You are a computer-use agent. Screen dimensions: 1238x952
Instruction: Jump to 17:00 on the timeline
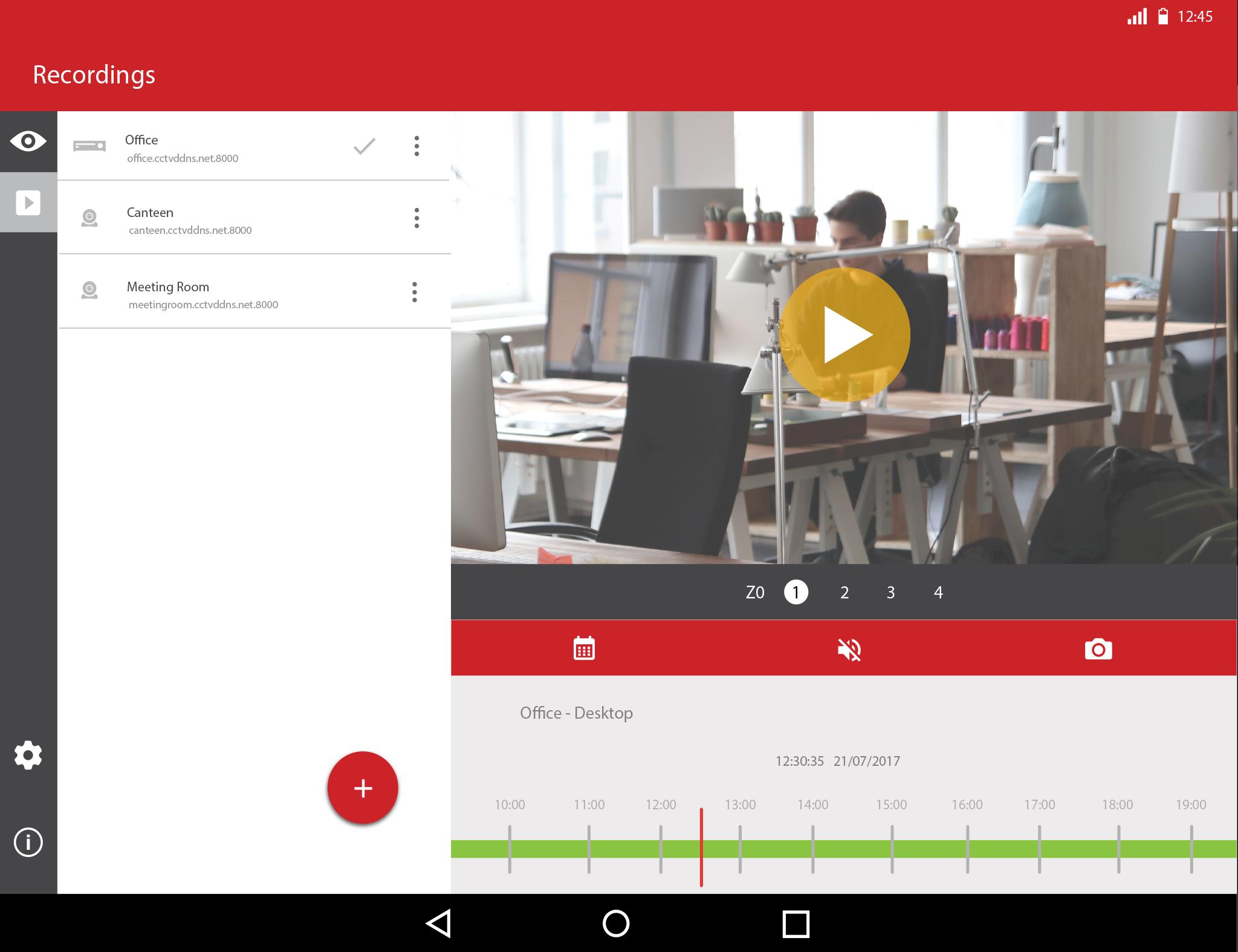pyautogui.click(x=1040, y=805)
